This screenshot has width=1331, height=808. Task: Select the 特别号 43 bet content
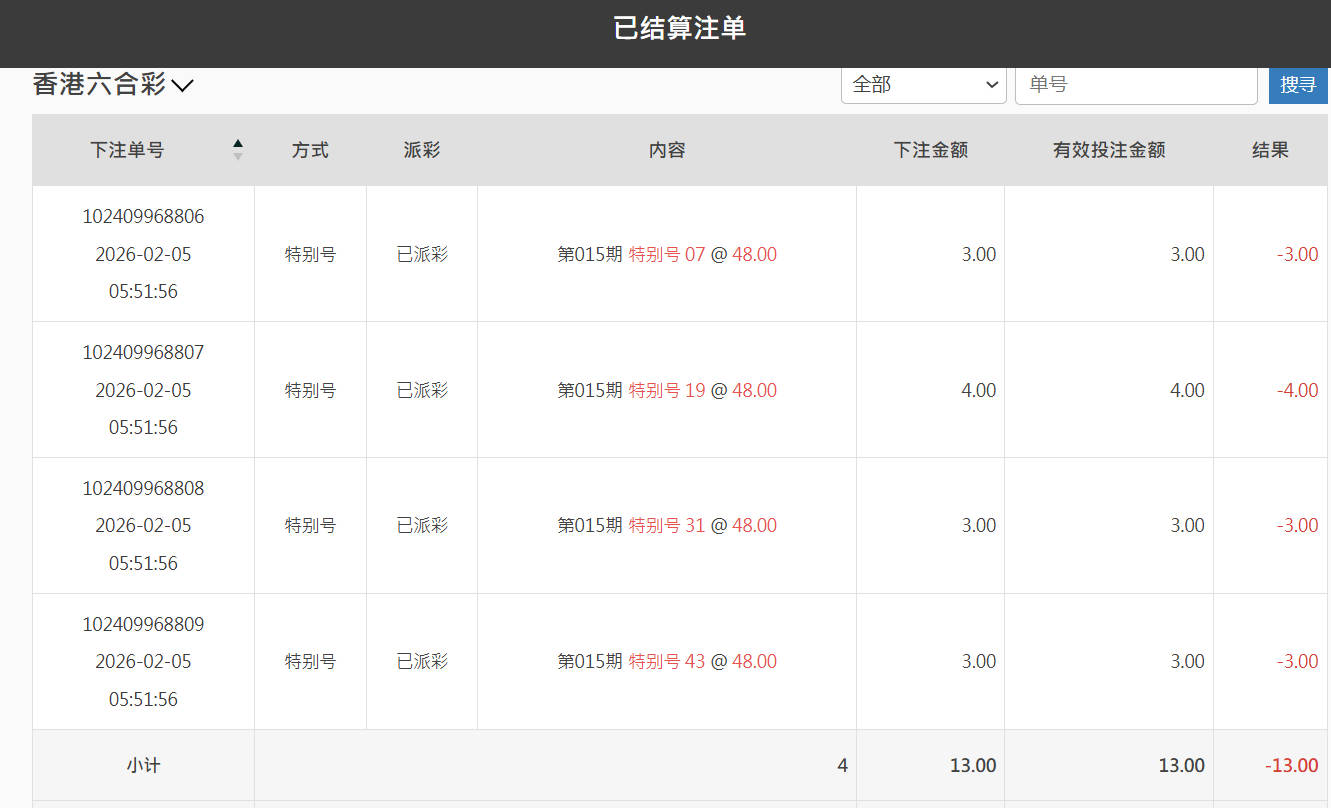click(667, 662)
